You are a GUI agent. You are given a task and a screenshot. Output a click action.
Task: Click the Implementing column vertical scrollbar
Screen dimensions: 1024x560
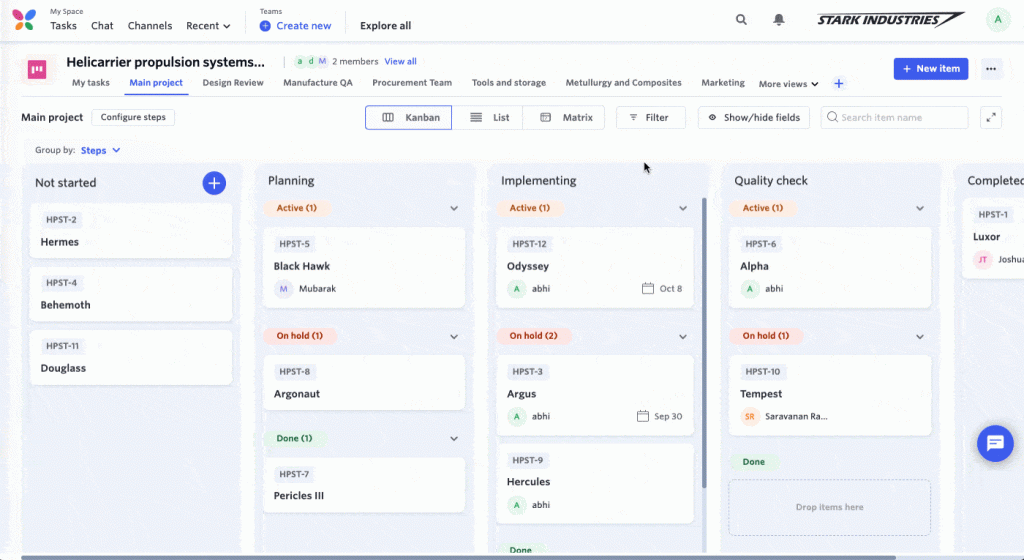point(704,343)
